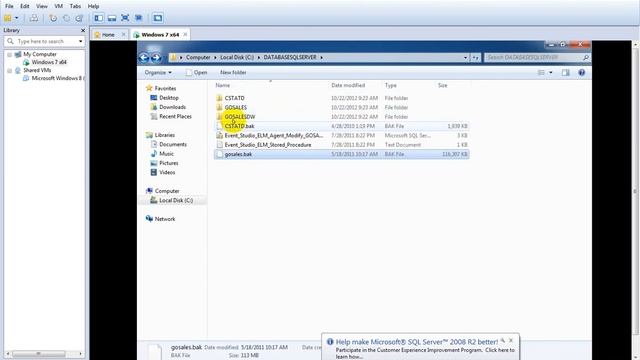The image size is (640, 360).
Task: Enter full screen mode icon
Action: coord(125,18)
